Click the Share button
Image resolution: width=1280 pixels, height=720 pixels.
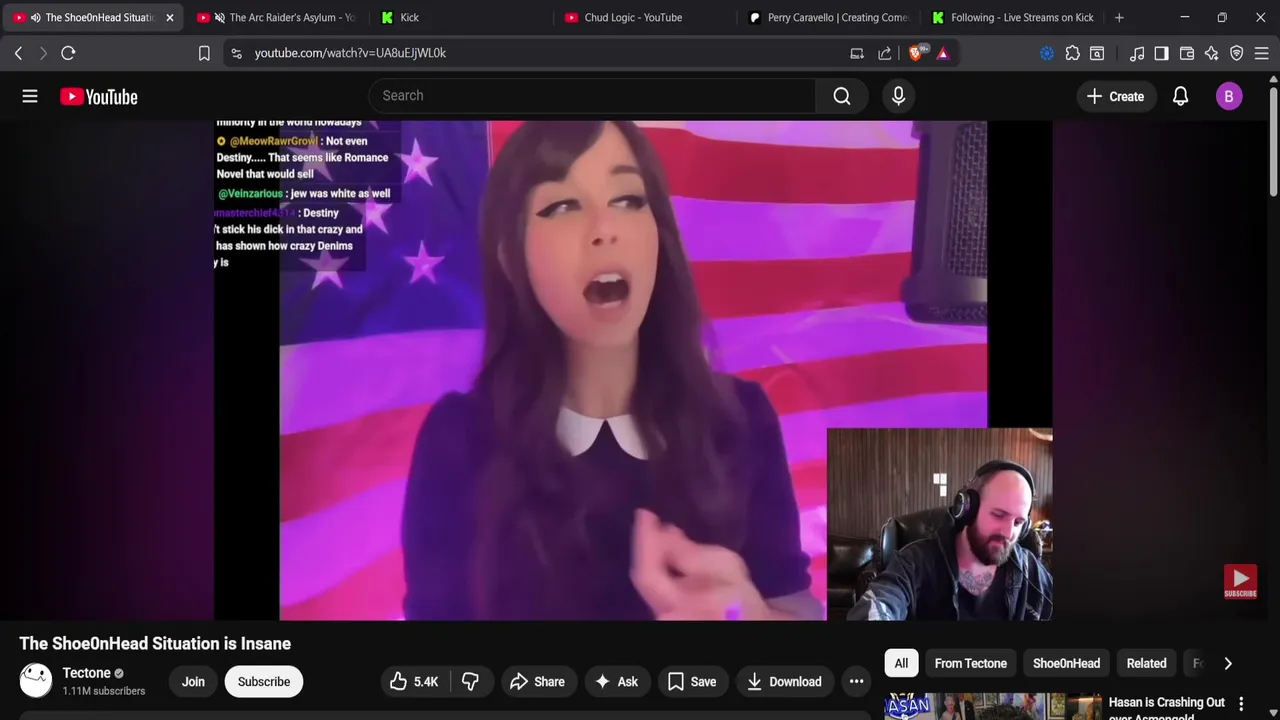click(x=537, y=682)
